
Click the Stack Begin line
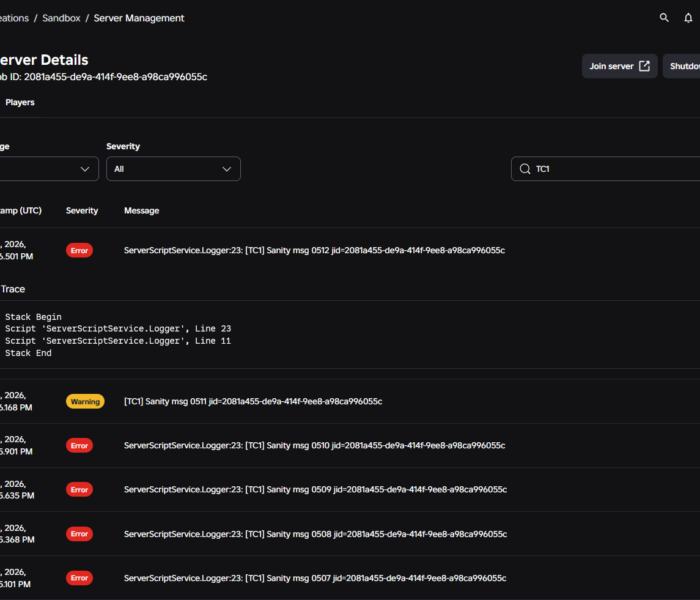pyautogui.click(x=33, y=317)
